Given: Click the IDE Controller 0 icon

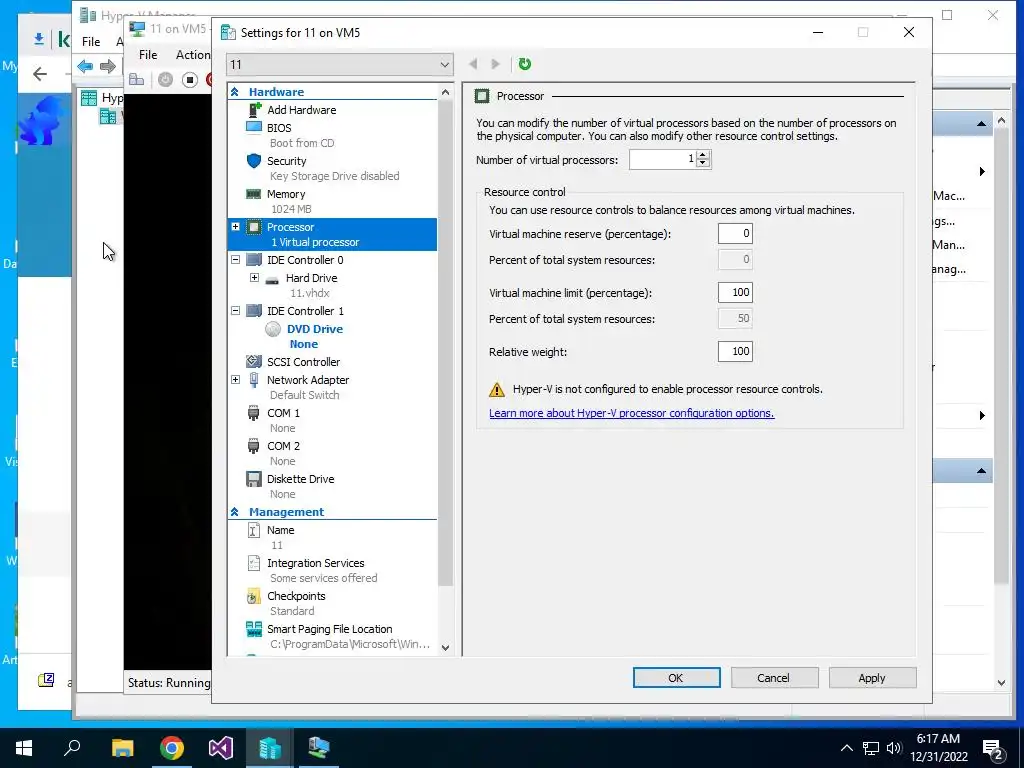Looking at the screenshot, I should pyautogui.click(x=254, y=260).
